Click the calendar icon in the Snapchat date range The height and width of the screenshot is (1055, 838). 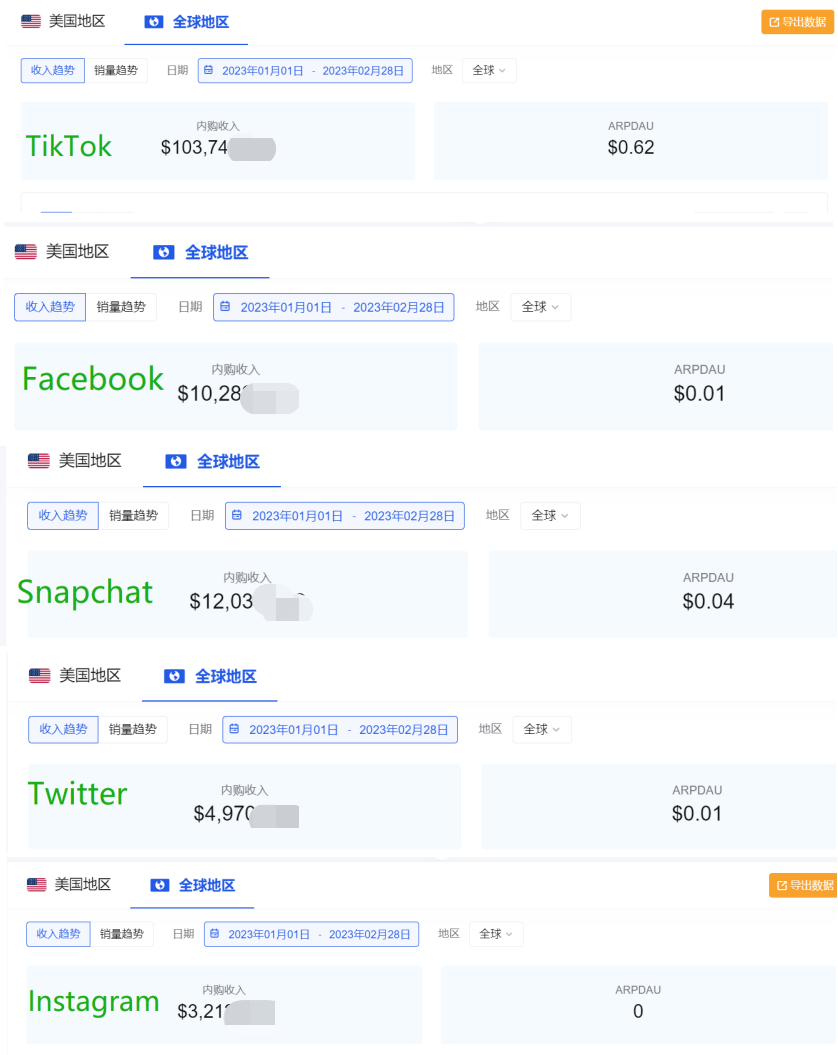point(237,516)
